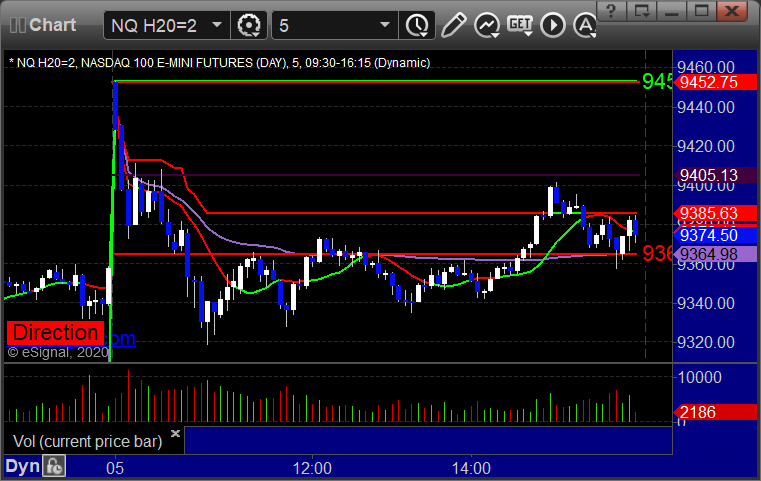Expand the NQ H20=2 symbol dropdown arrow
The width and height of the screenshot is (761, 481).
point(217,24)
